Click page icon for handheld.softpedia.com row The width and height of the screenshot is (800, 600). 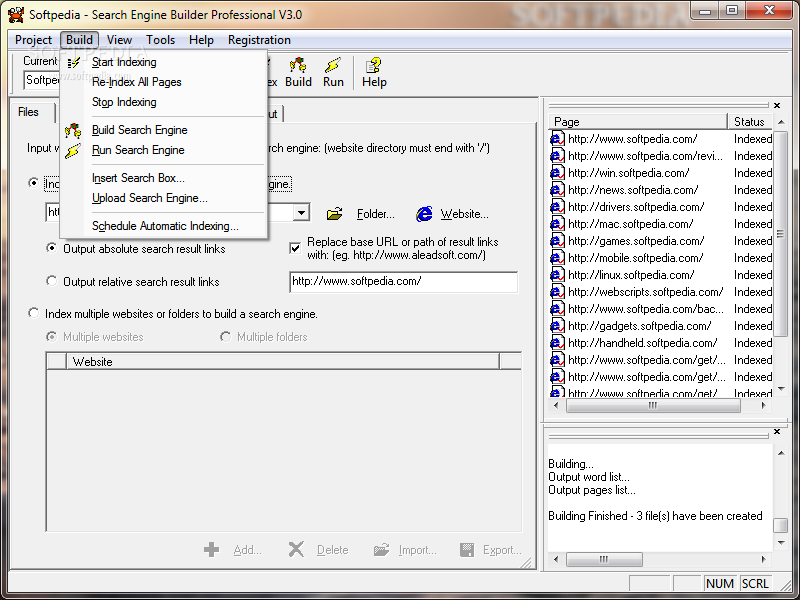[557, 343]
